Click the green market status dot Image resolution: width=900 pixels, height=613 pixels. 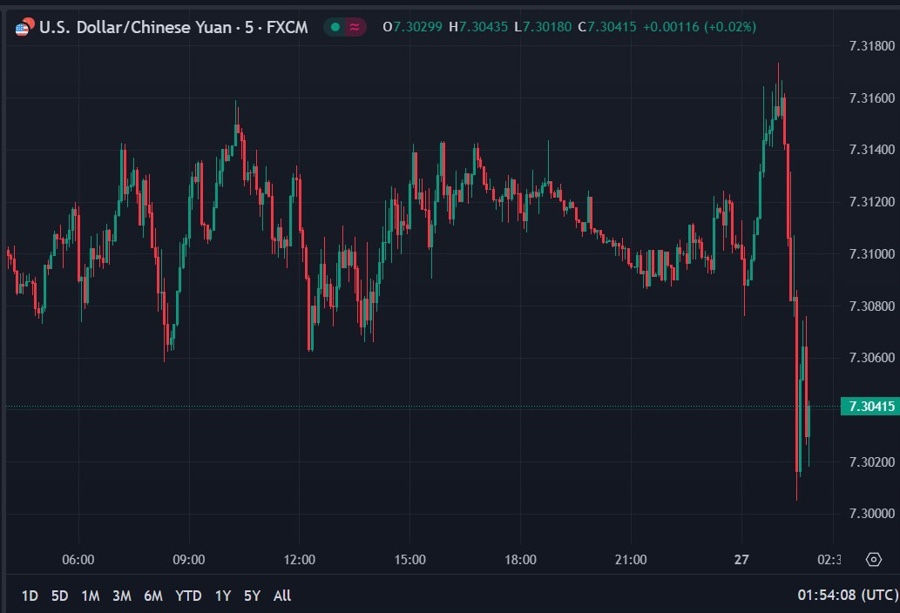pos(335,27)
